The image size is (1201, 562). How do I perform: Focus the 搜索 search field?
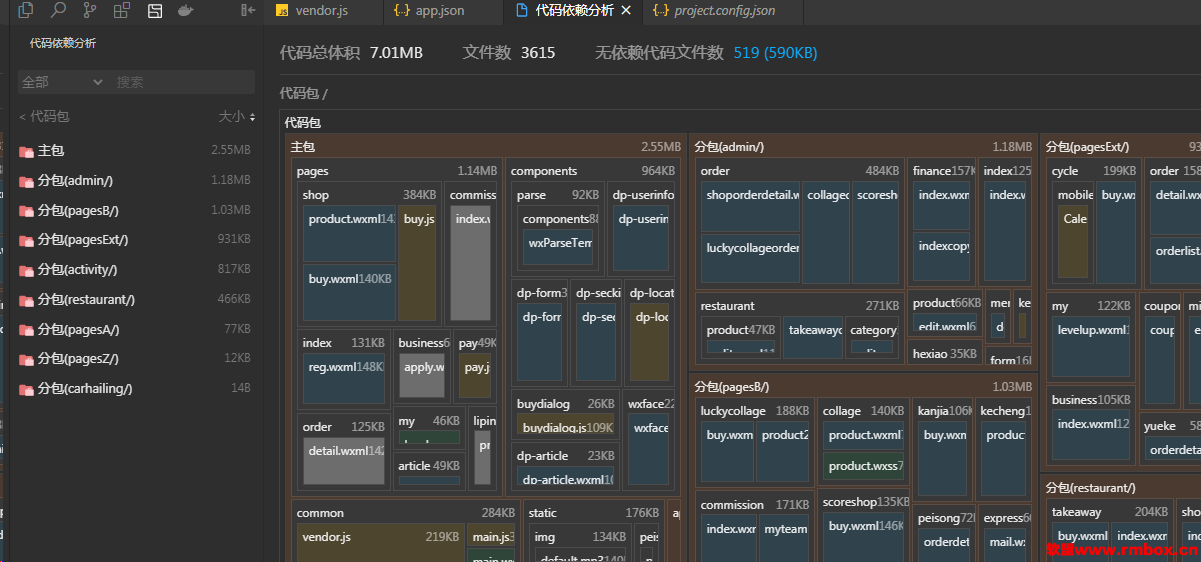click(x=182, y=82)
